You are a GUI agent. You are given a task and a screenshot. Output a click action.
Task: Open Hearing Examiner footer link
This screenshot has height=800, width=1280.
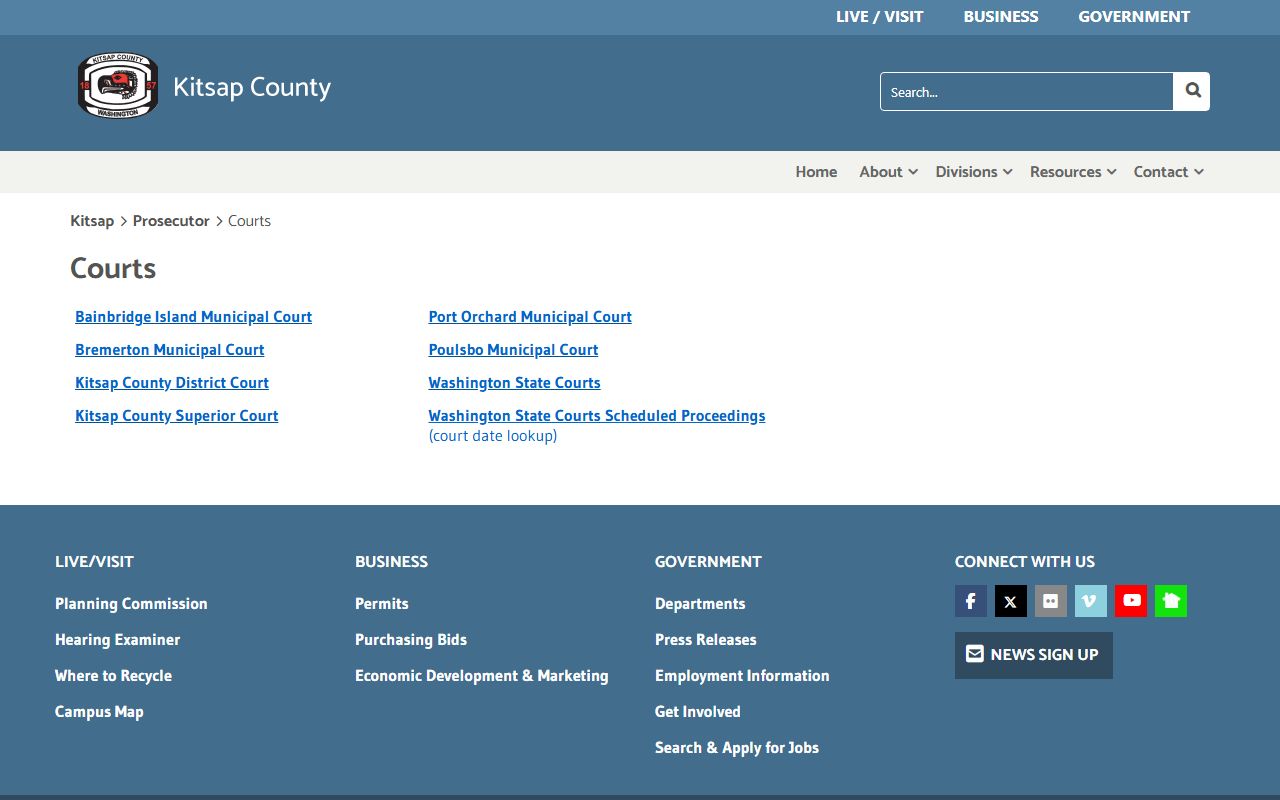tap(117, 640)
